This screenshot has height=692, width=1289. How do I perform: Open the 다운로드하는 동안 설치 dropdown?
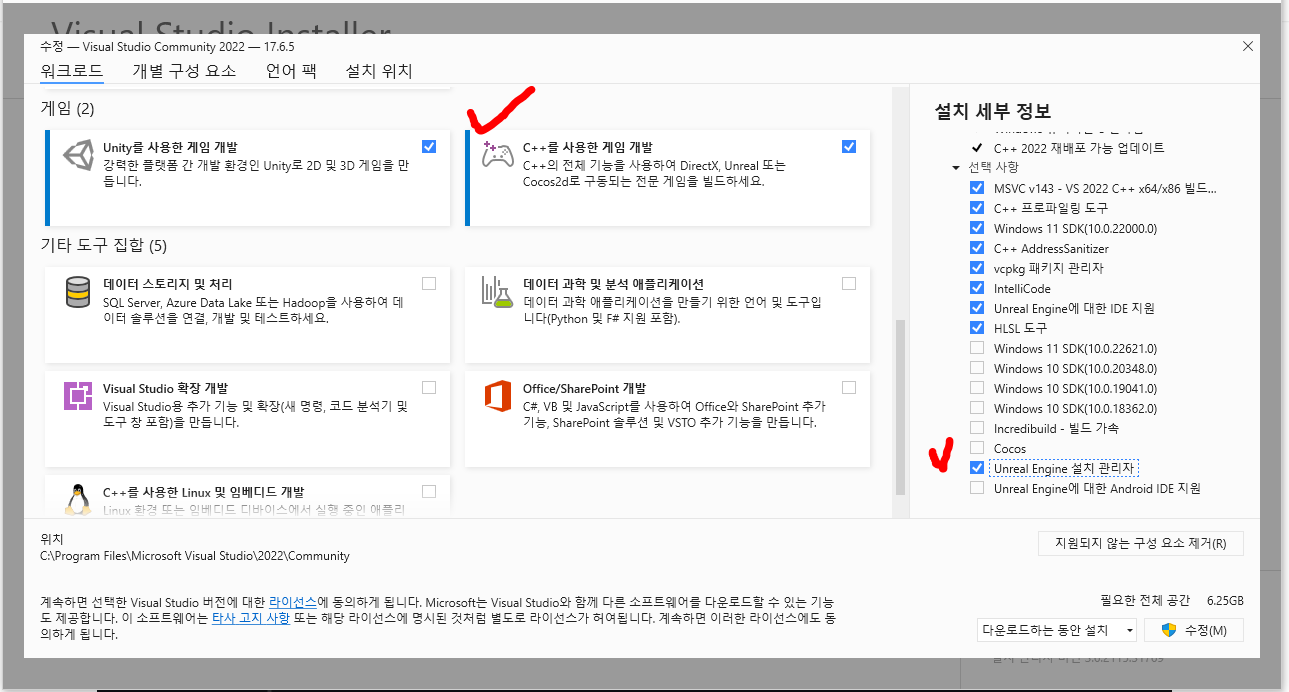[1057, 630]
